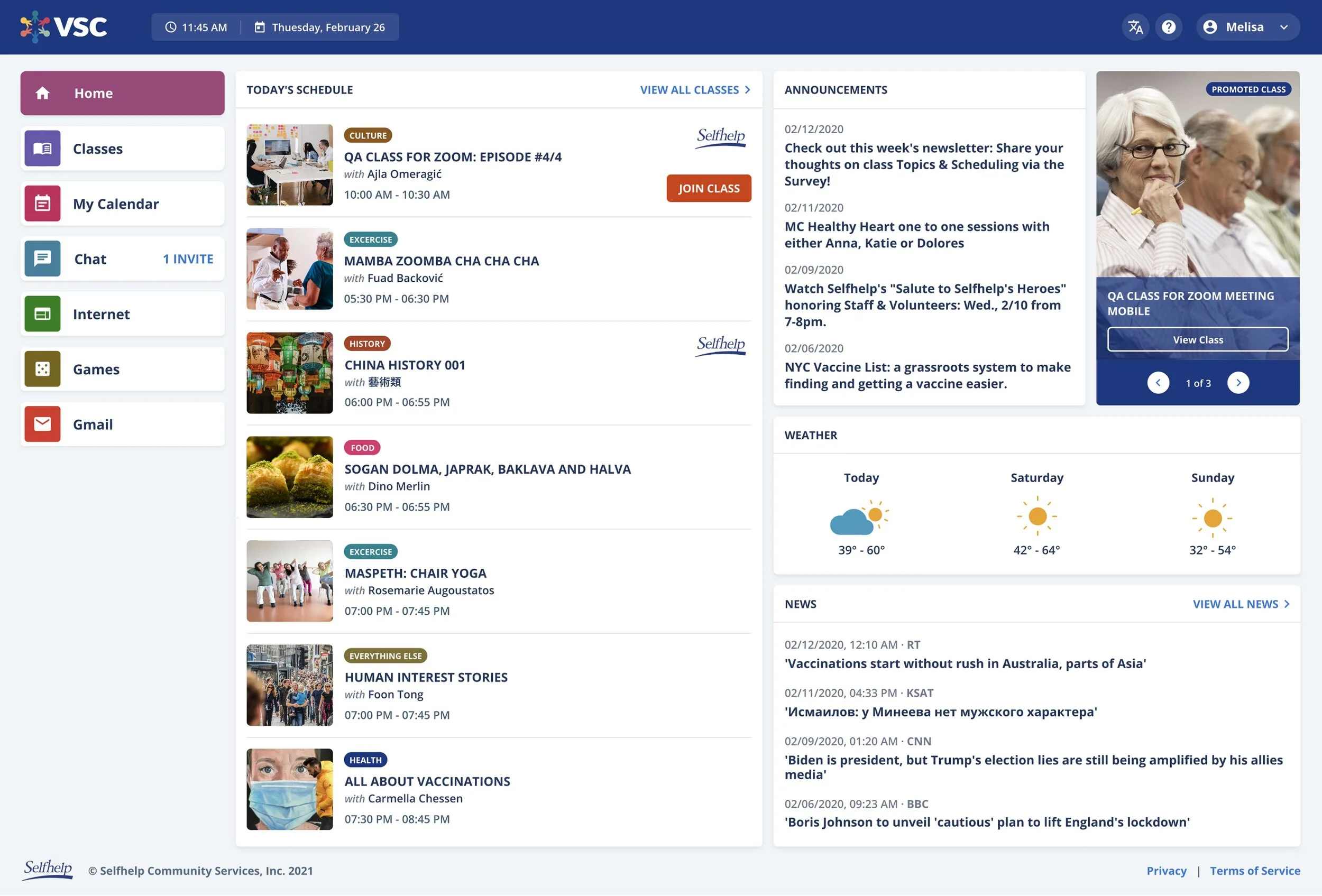Go to previous promoted class slide
The image size is (1322, 896).
click(1158, 383)
